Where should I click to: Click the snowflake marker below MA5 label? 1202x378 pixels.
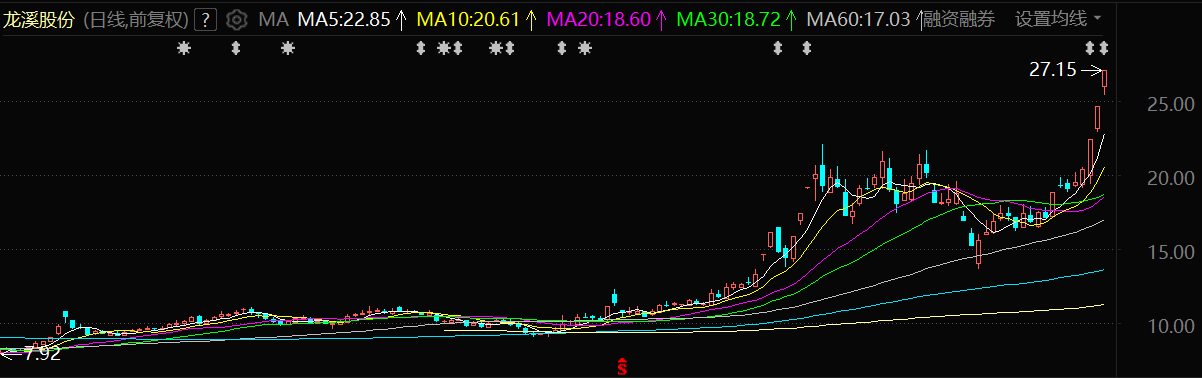pos(287,48)
